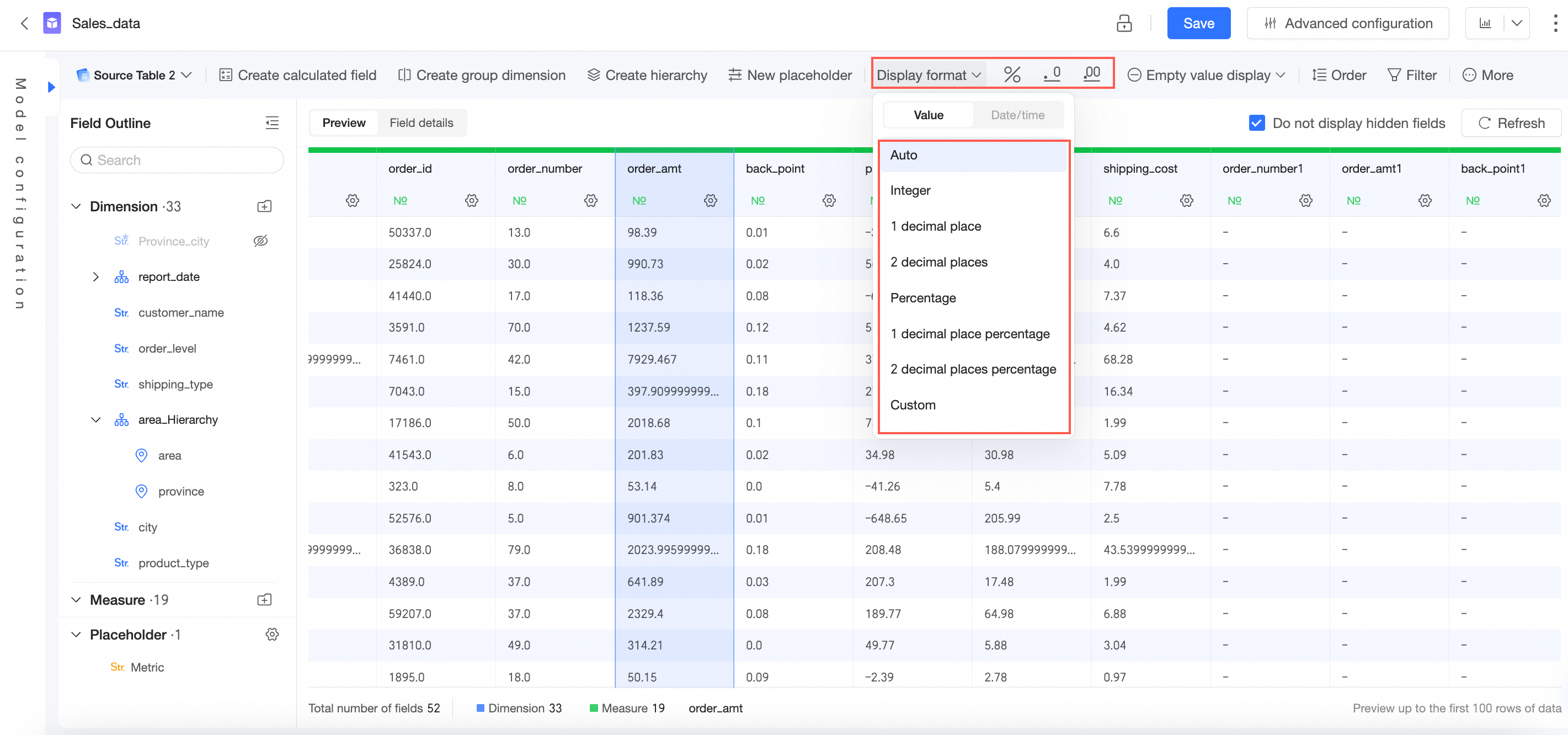The width and height of the screenshot is (1568, 735).
Task: Open the order_amt column settings gear
Action: click(x=711, y=200)
